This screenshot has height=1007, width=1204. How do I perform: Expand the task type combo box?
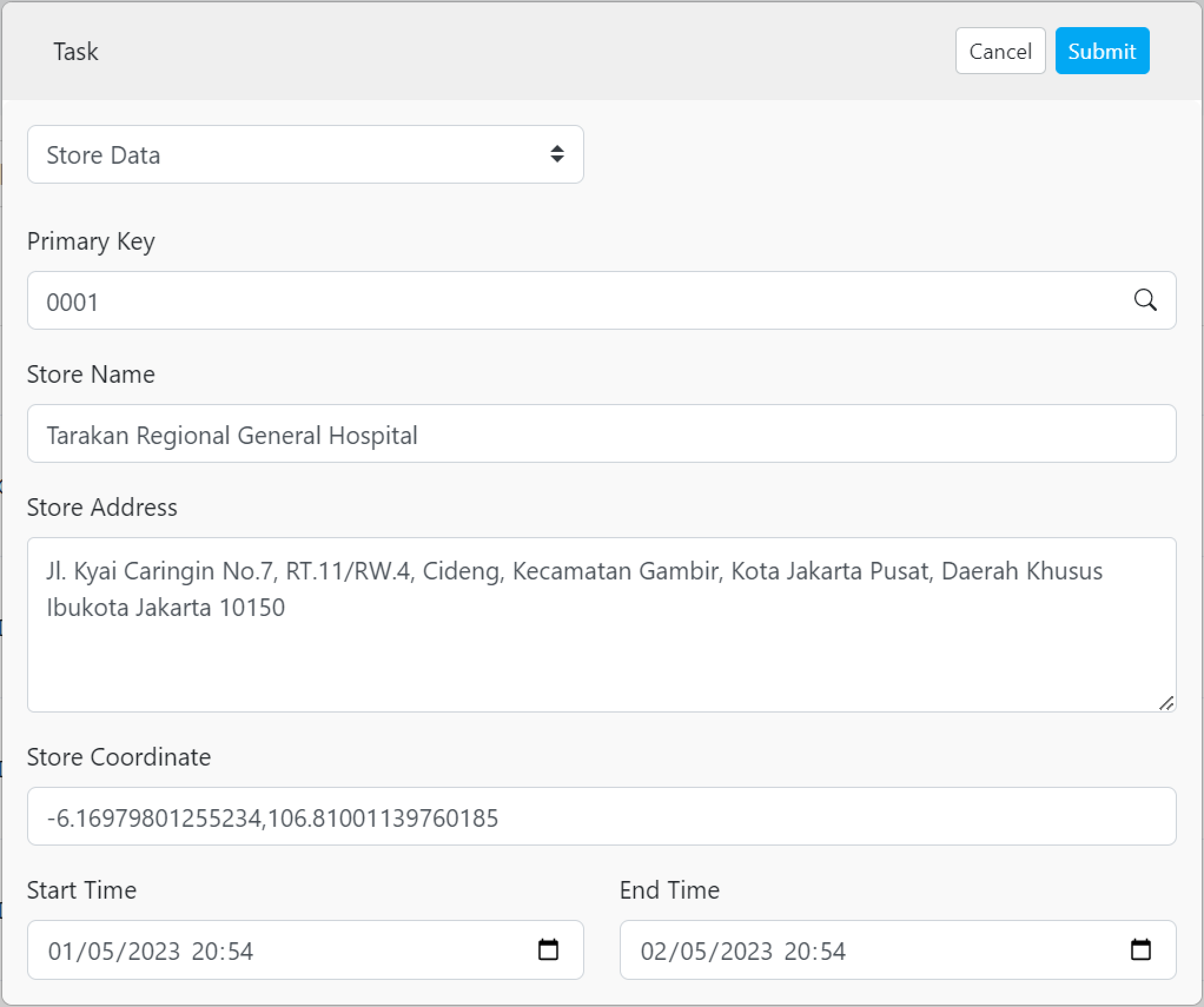coord(305,154)
